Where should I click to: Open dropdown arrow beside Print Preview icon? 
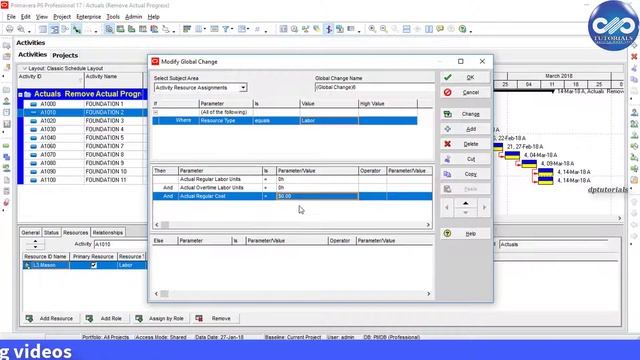click(x=28, y=30)
